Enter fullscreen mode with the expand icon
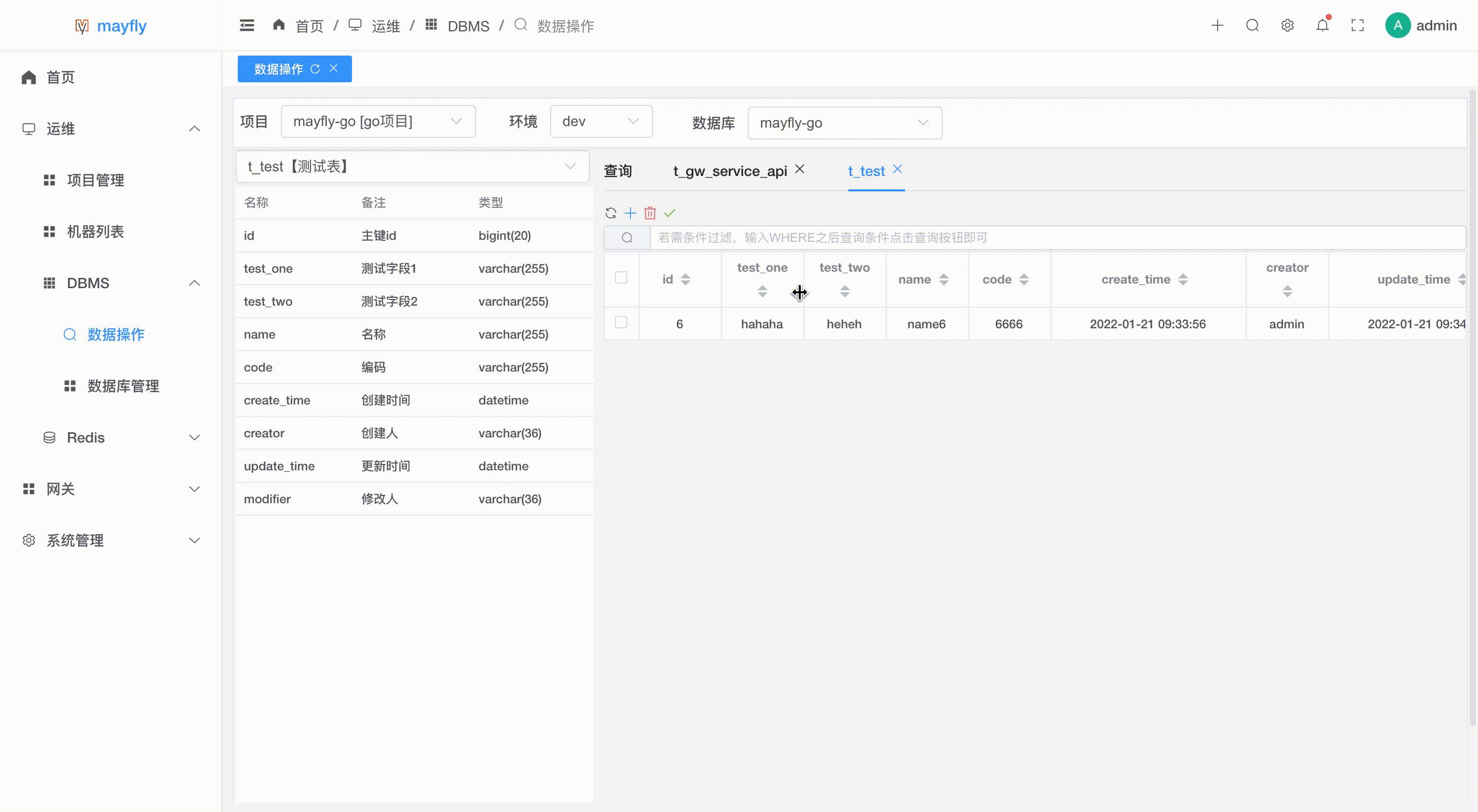 pyautogui.click(x=1358, y=25)
